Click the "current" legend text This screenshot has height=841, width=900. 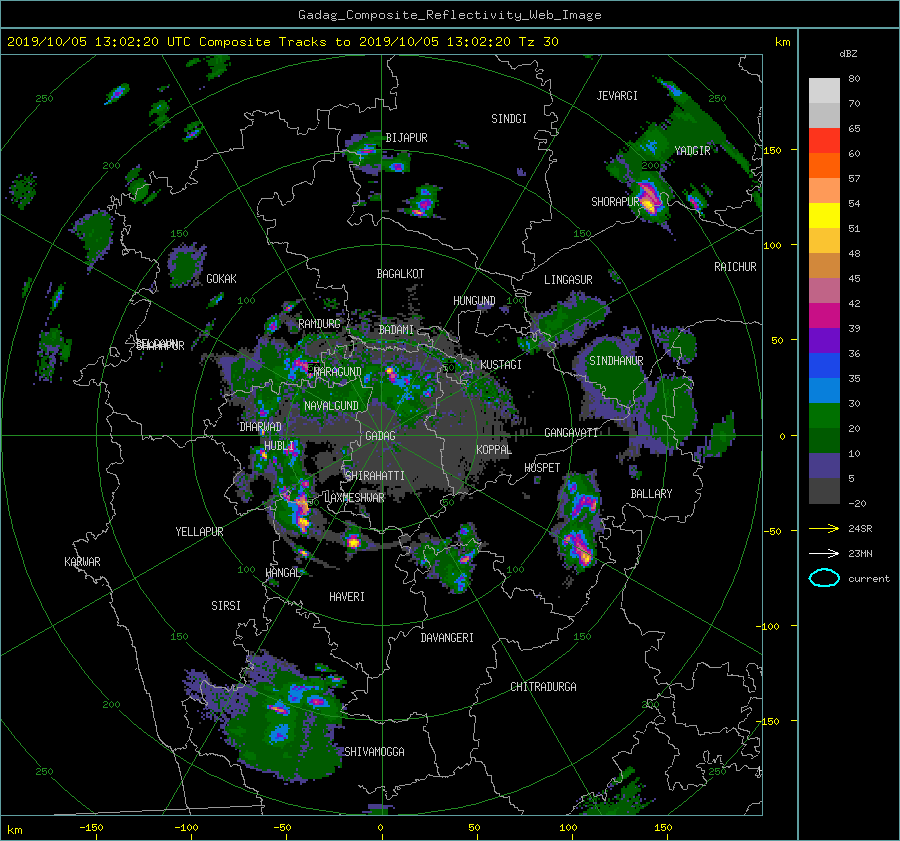click(x=869, y=579)
